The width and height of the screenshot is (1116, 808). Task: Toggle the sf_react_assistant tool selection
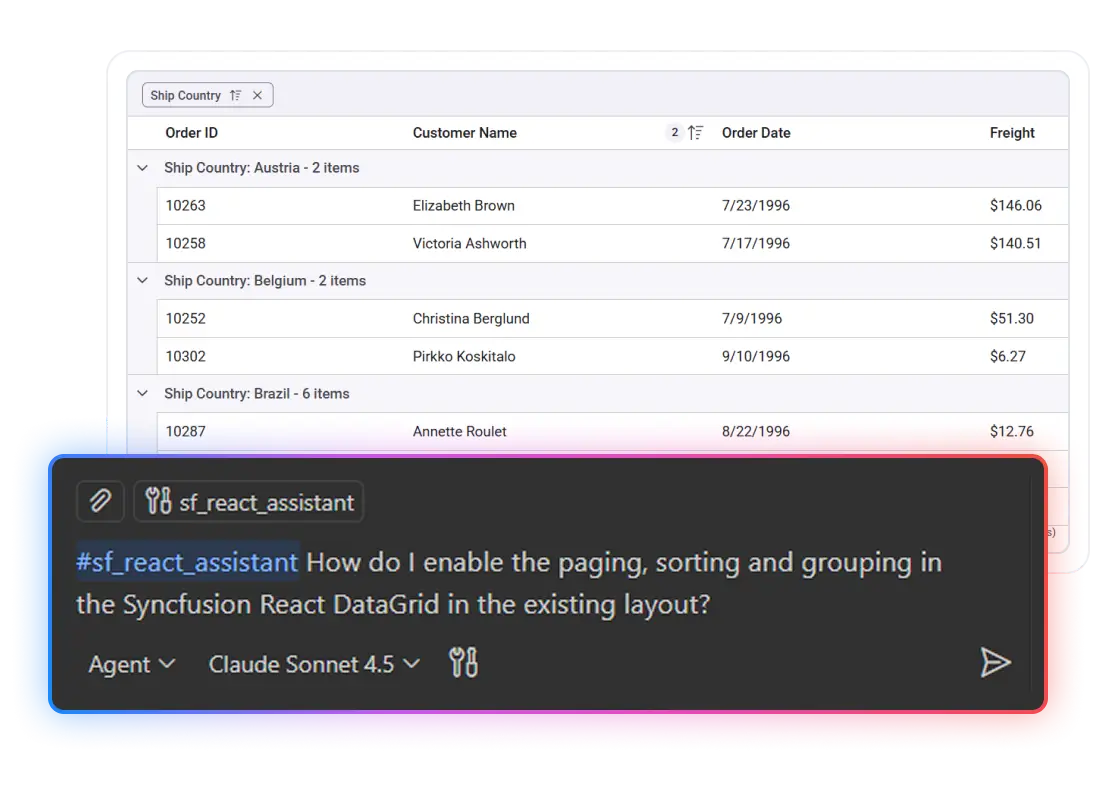coord(248,501)
